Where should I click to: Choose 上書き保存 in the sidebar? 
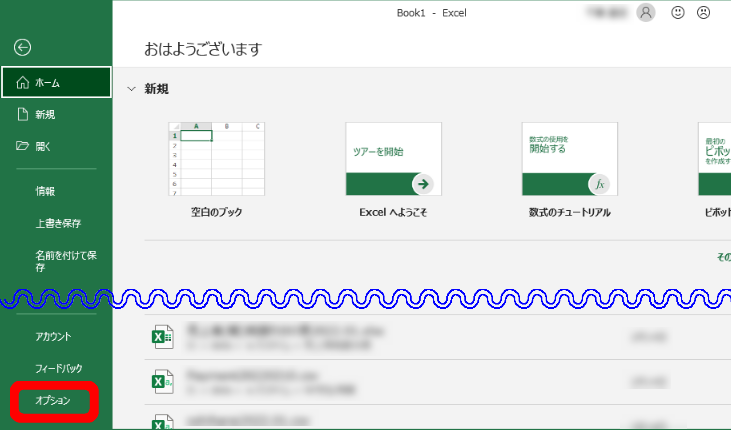pyautogui.click(x=58, y=223)
